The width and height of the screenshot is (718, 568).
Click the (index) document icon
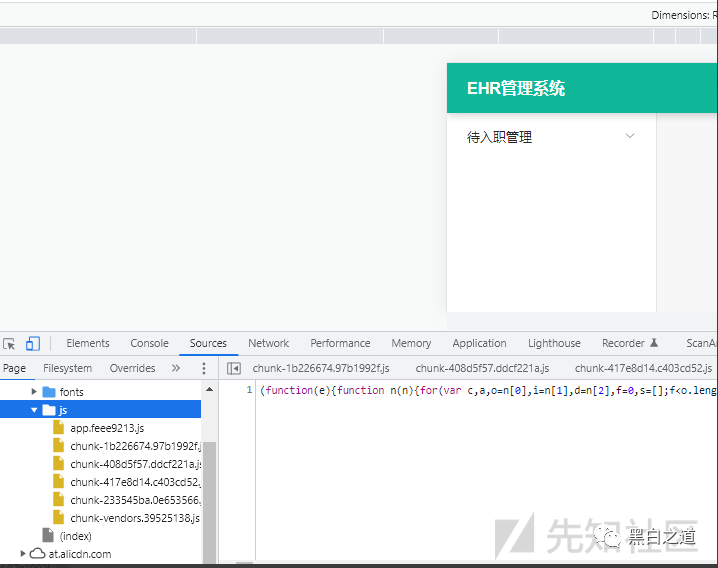[x=48, y=535]
